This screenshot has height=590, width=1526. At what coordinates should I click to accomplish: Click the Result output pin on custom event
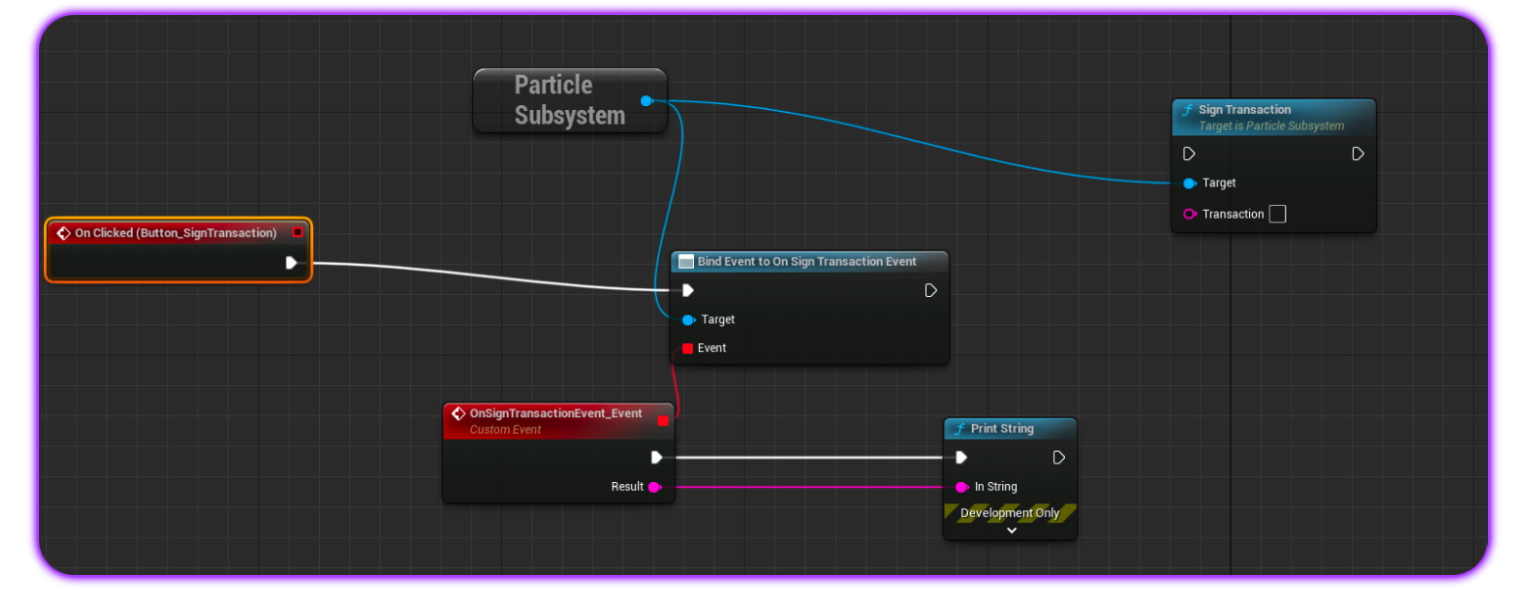coord(654,487)
